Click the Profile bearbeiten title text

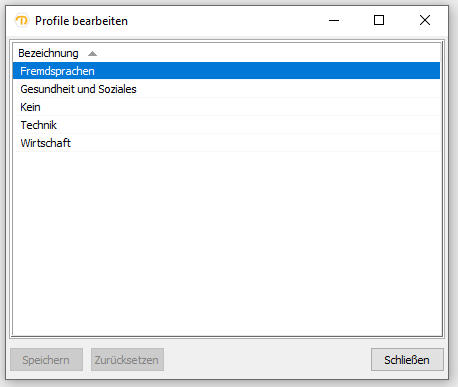point(81,21)
